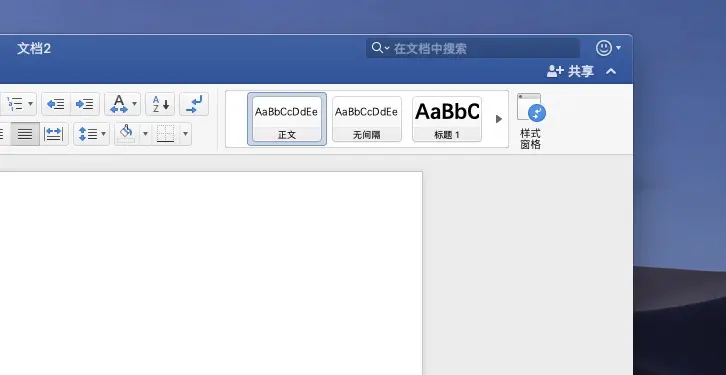Open the search options magnifier dropdown
This screenshot has height=375, width=726.
pos(381,48)
